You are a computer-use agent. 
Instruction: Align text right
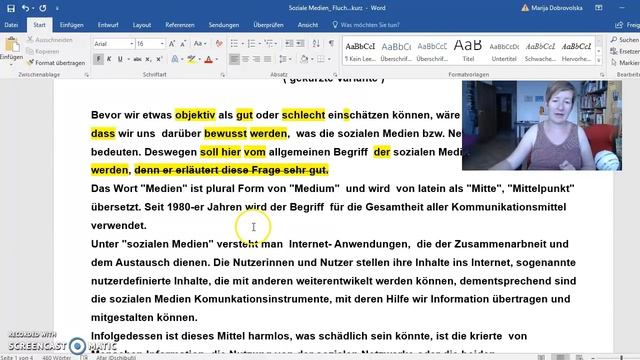[256, 60]
